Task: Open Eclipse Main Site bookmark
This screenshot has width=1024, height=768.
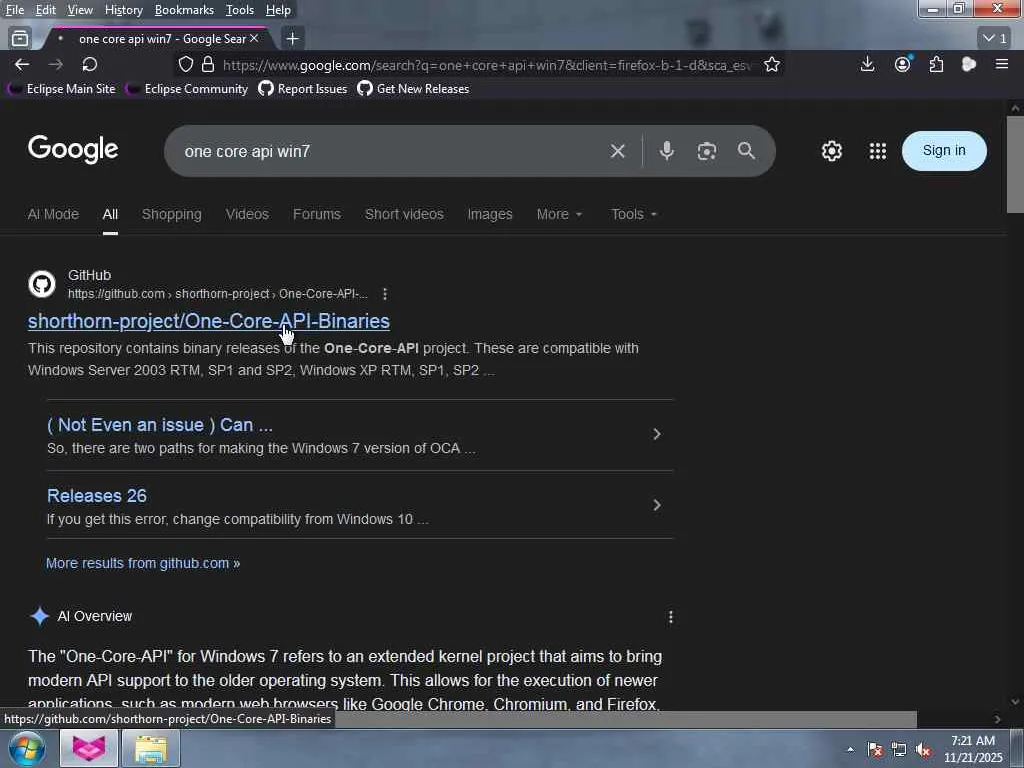Action: 62,89
